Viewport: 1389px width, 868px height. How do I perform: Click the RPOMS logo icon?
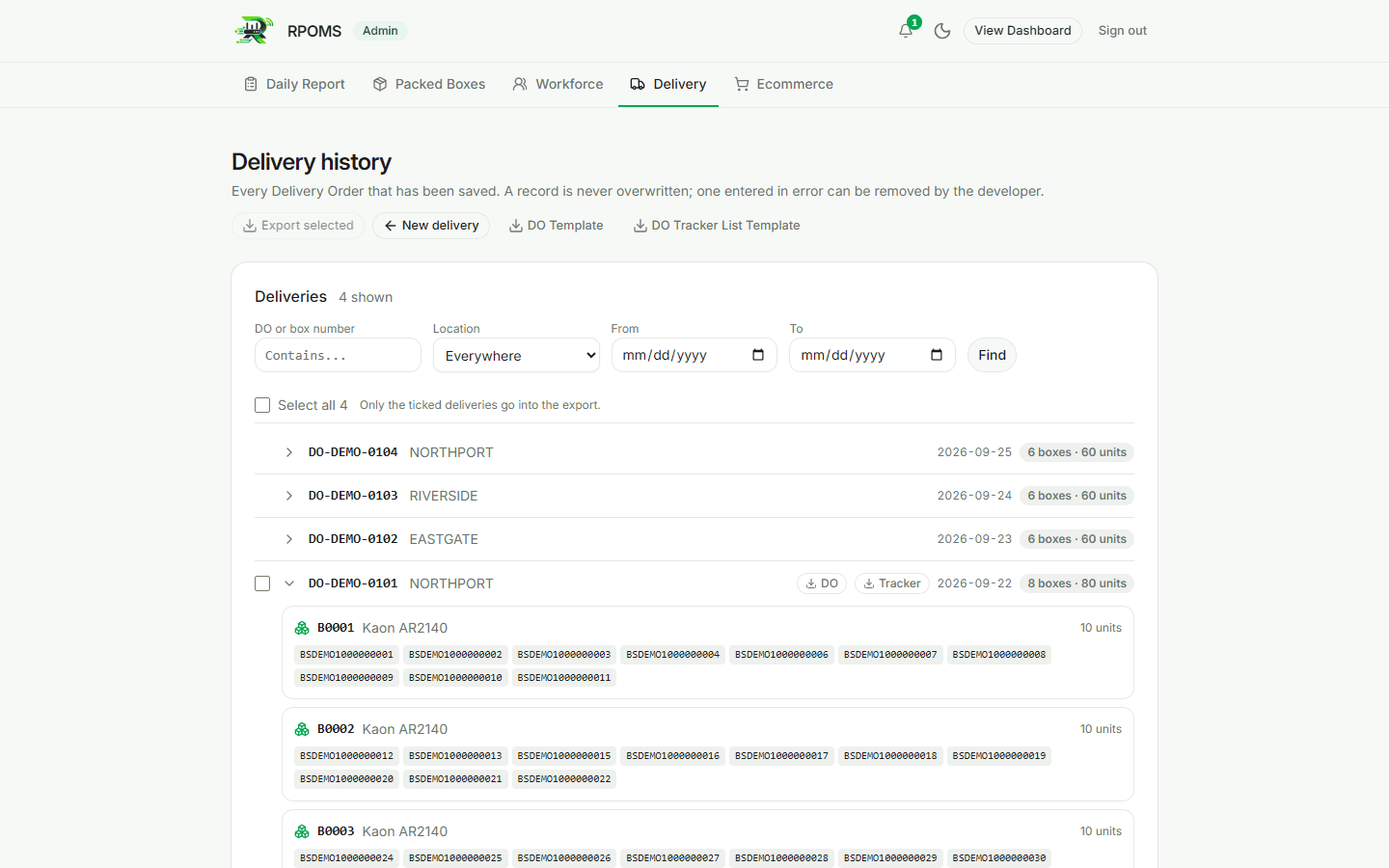pyautogui.click(x=254, y=31)
